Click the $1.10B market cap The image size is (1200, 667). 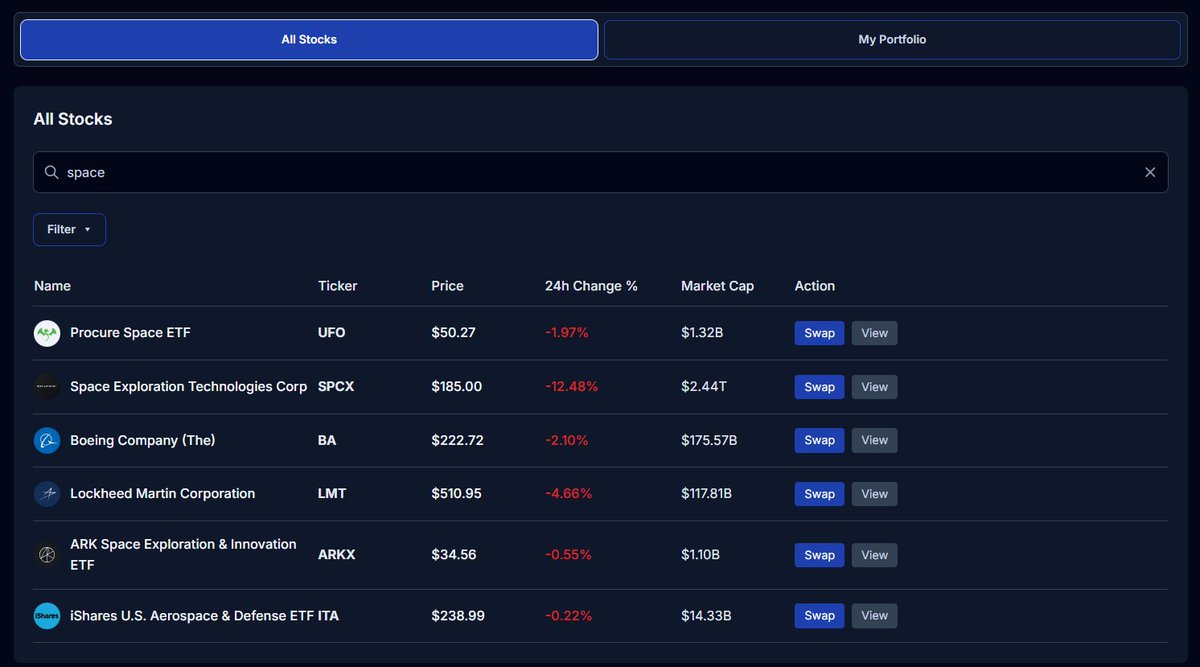701,555
